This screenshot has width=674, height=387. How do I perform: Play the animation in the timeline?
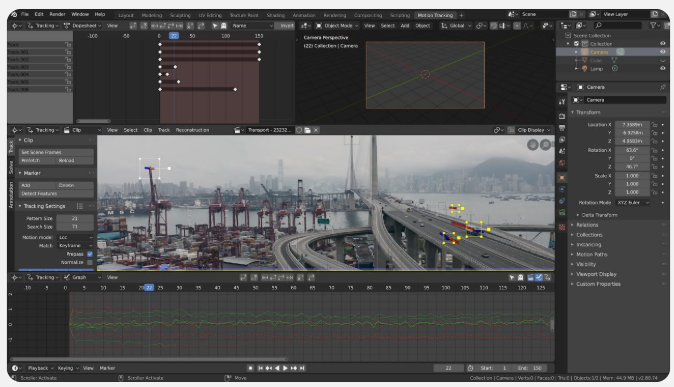285,368
